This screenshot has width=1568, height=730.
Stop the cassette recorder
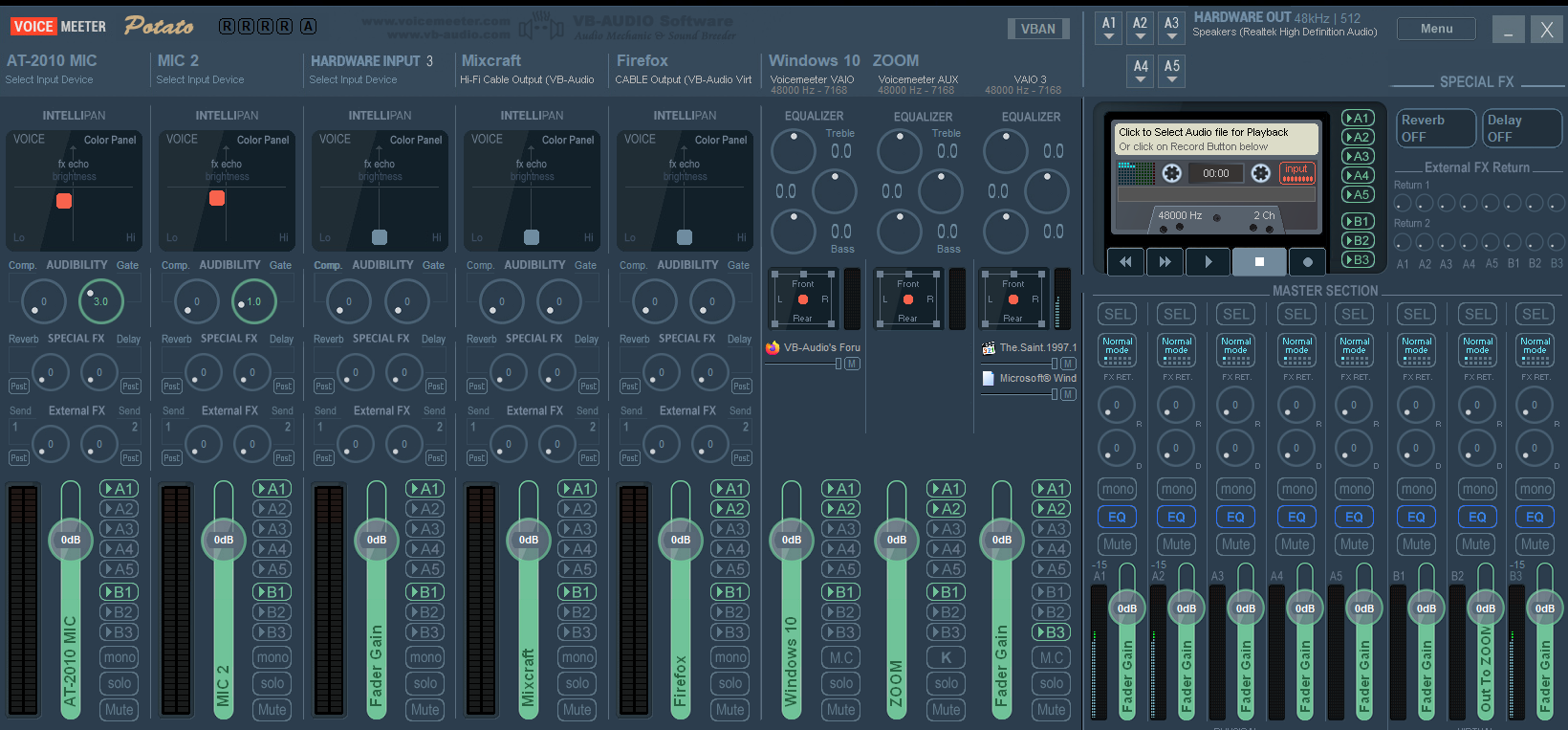[x=1259, y=261]
